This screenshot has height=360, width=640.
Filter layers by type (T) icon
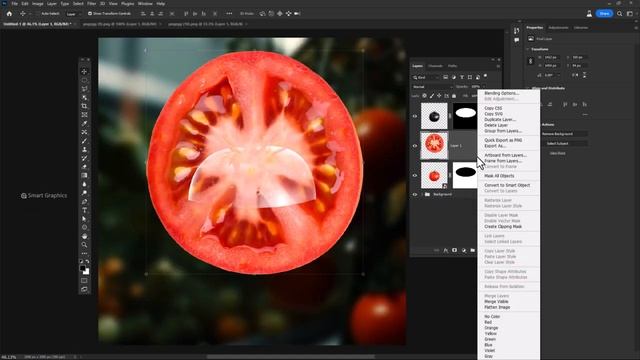coord(462,77)
